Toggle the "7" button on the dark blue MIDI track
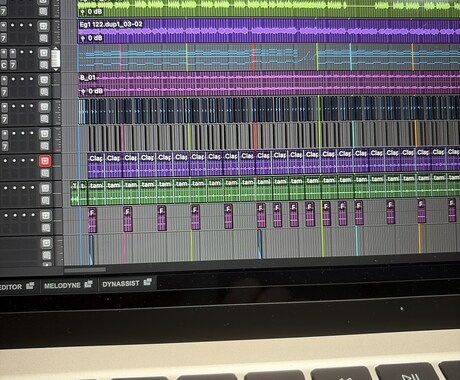The width and height of the screenshot is (460, 380). tap(4, 119)
